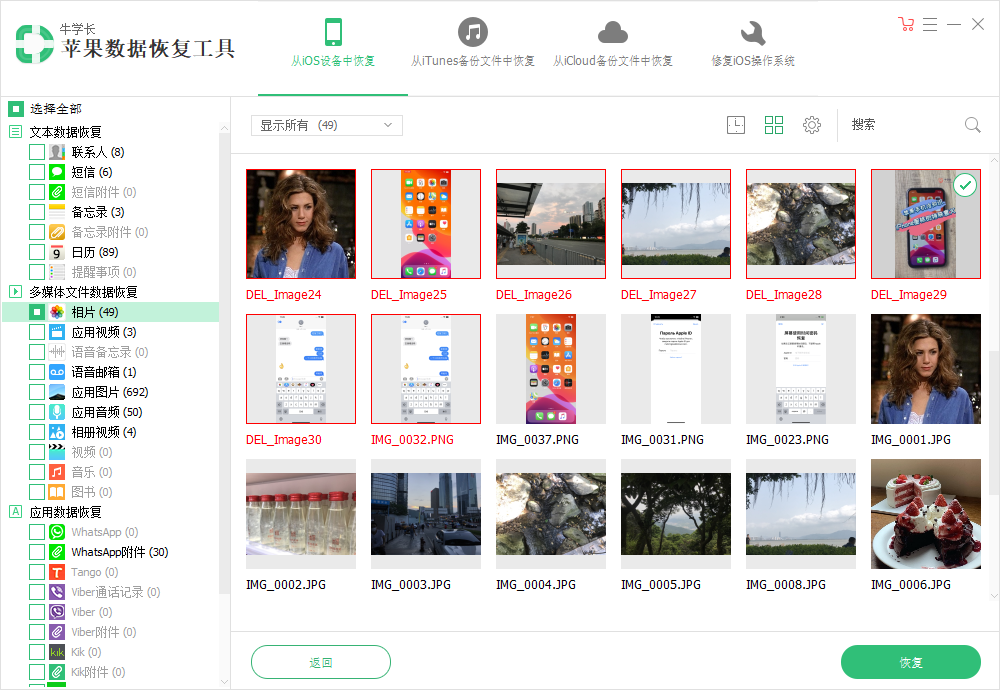The width and height of the screenshot is (1000, 690).
Task: Select the DEL_Image25 home screen thumbnail
Action: (x=426, y=224)
